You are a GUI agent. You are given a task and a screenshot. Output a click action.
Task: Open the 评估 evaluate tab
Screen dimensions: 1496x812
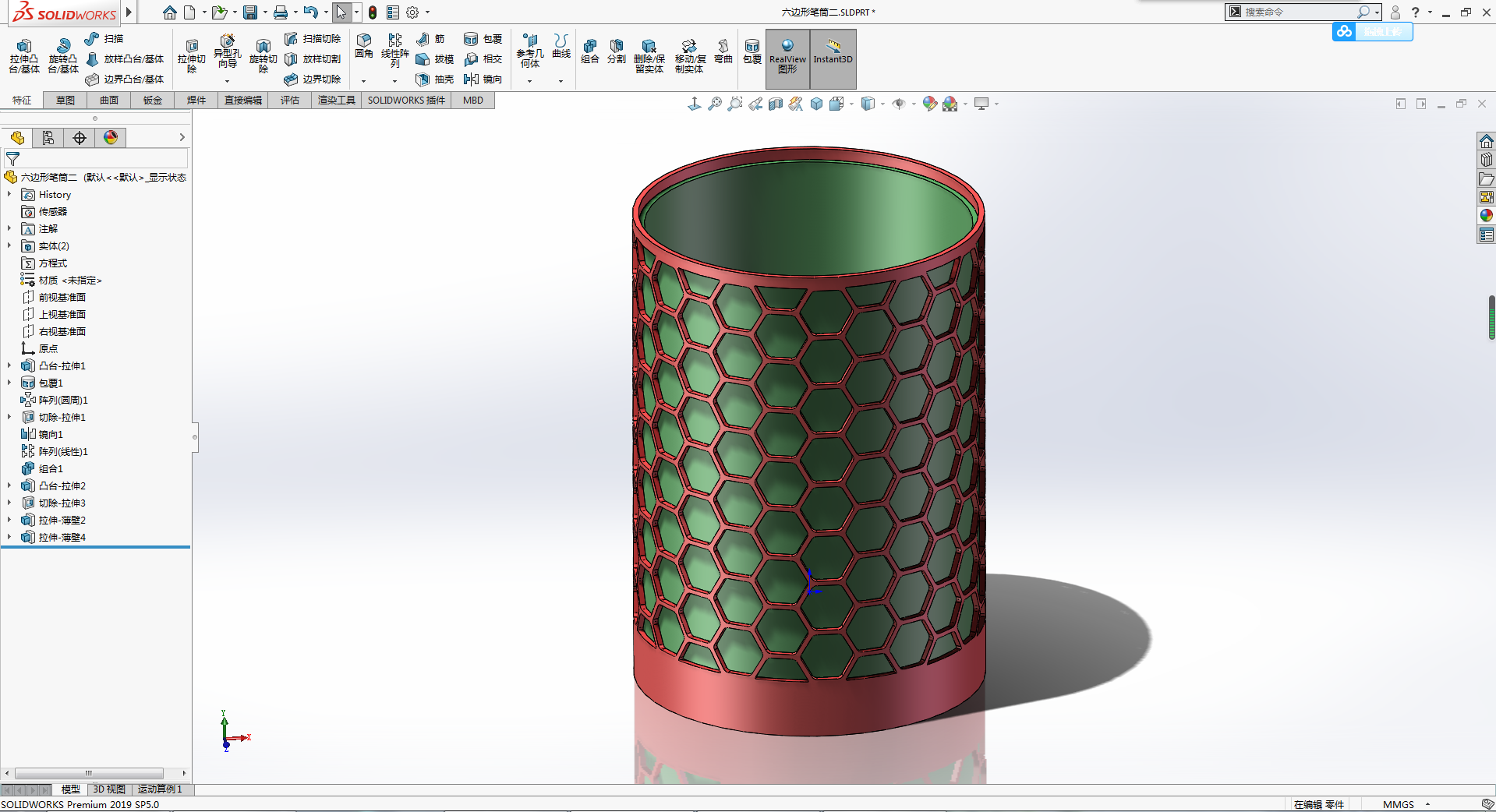[290, 100]
